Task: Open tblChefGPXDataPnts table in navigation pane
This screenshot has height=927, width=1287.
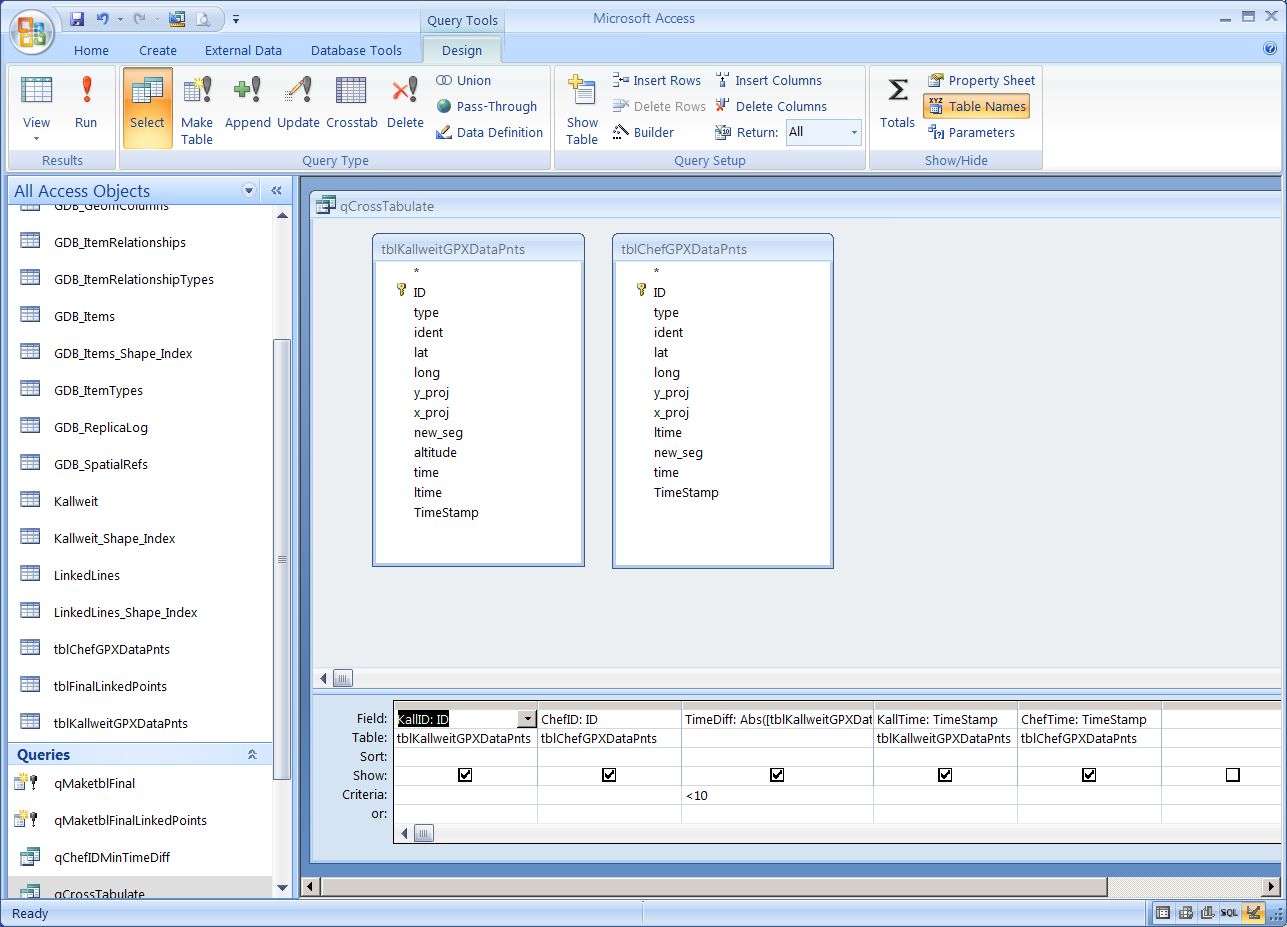Action: coord(112,649)
